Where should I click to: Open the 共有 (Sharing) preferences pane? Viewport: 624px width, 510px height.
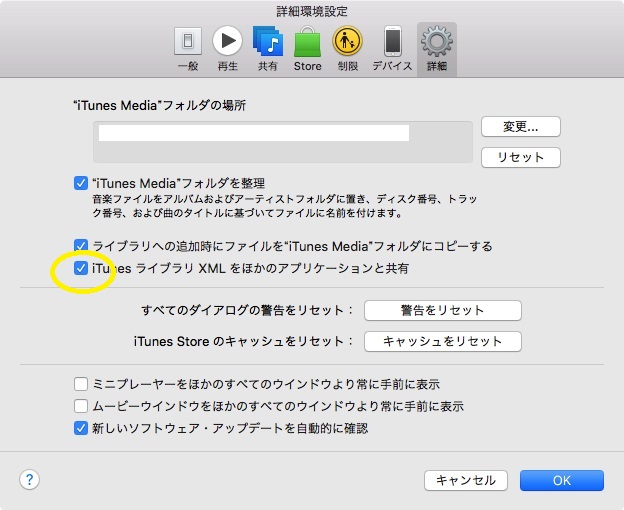[267, 49]
